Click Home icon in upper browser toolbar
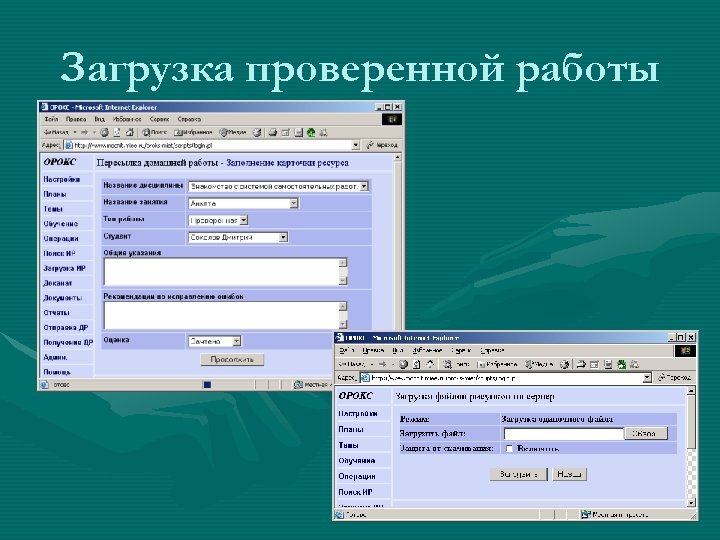 [x=130, y=132]
